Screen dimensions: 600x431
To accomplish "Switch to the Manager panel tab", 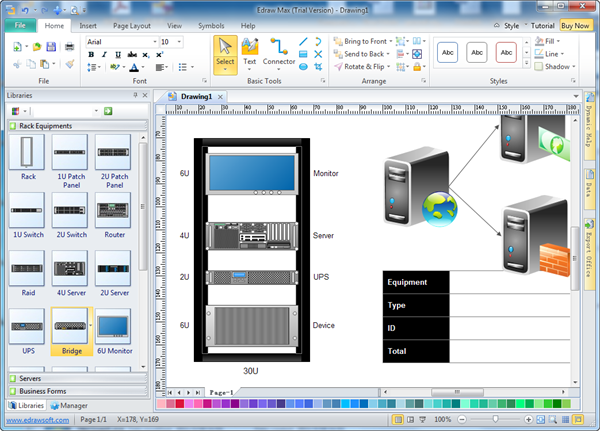I will click(68, 405).
